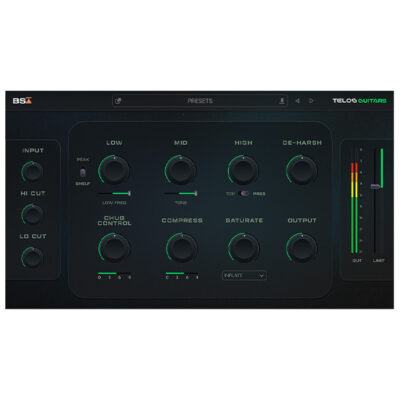Screen dimensions: 400x400
Task: Click the MID band knob
Action: (180, 170)
